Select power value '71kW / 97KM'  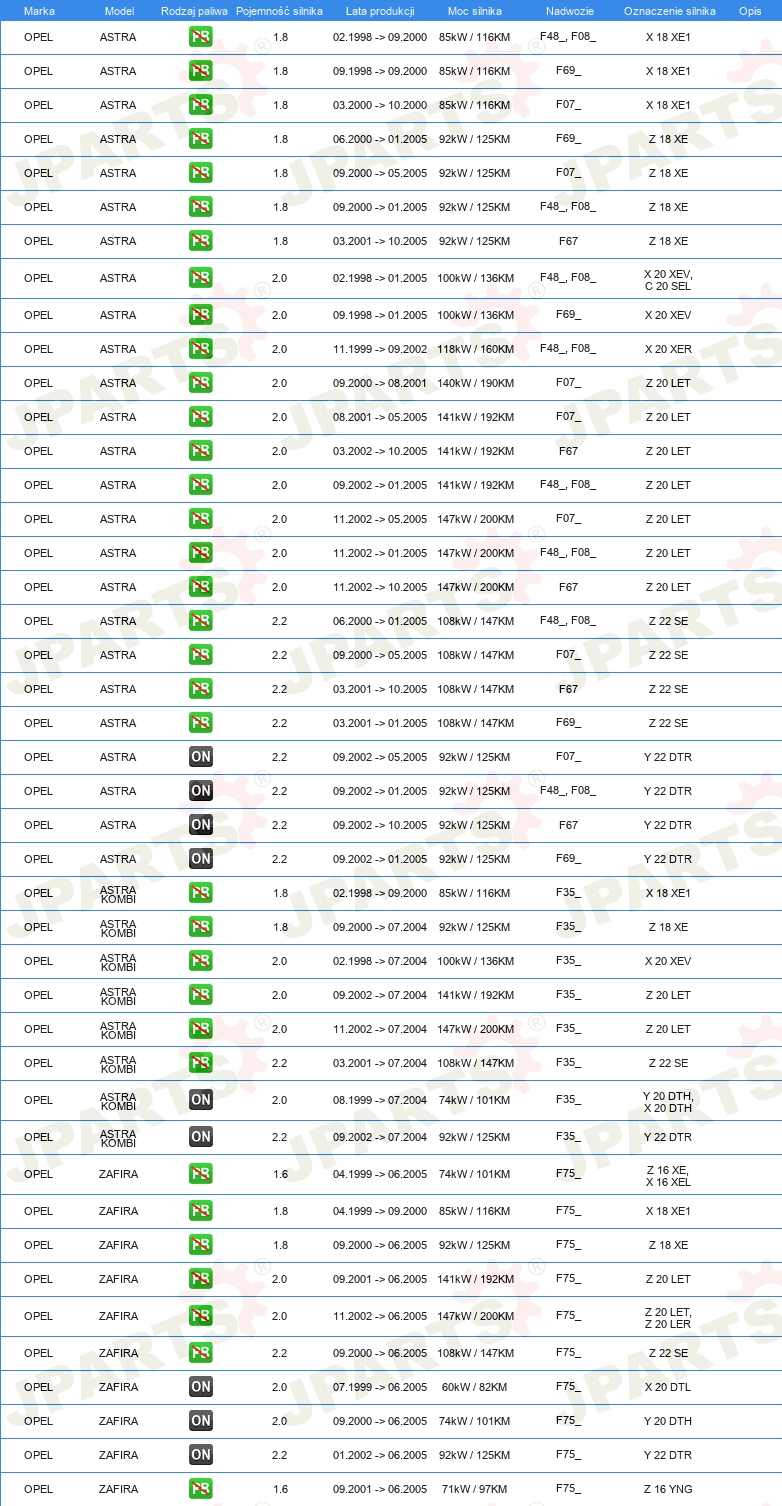click(475, 1489)
